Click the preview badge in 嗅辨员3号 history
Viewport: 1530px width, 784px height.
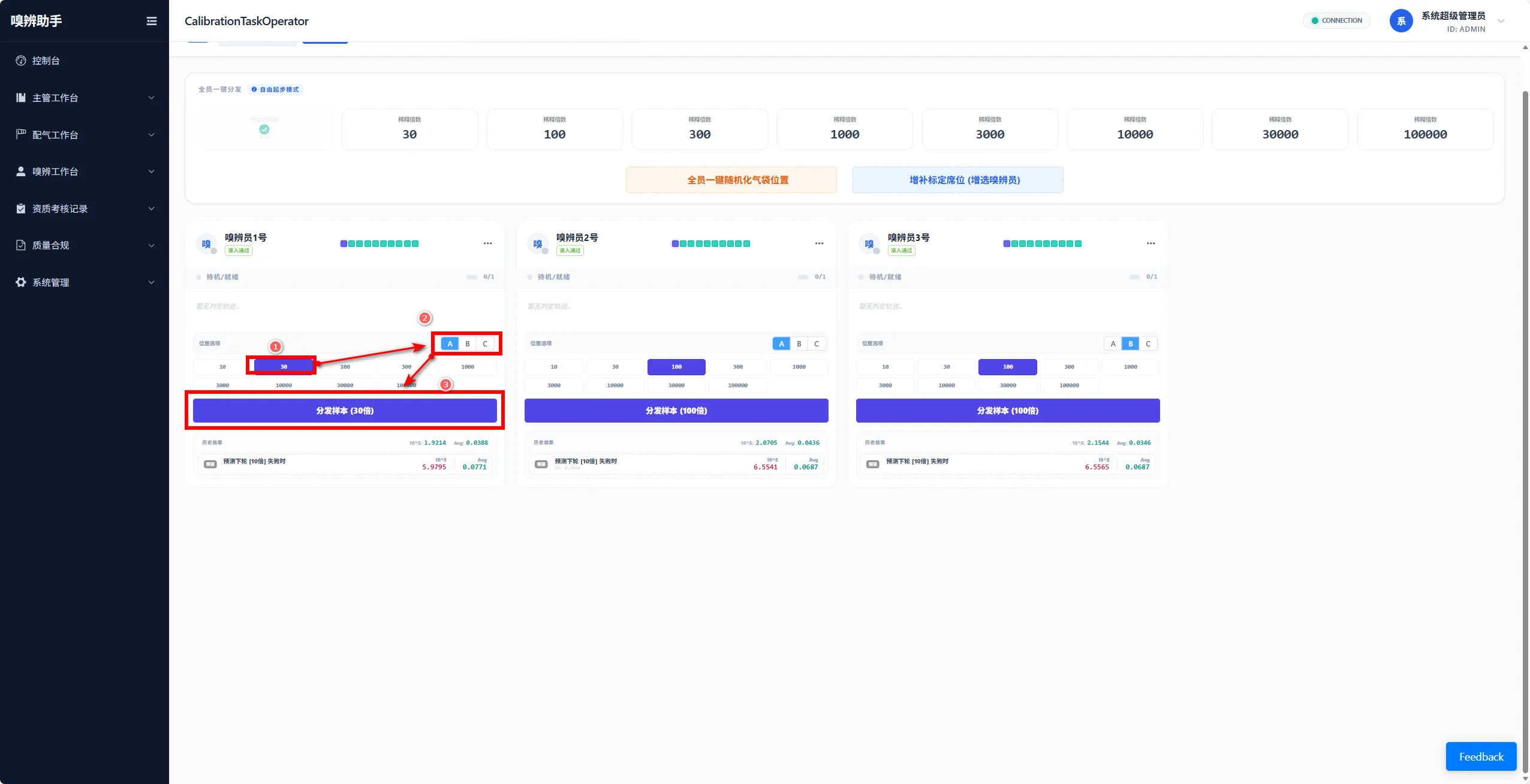click(x=873, y=465)
